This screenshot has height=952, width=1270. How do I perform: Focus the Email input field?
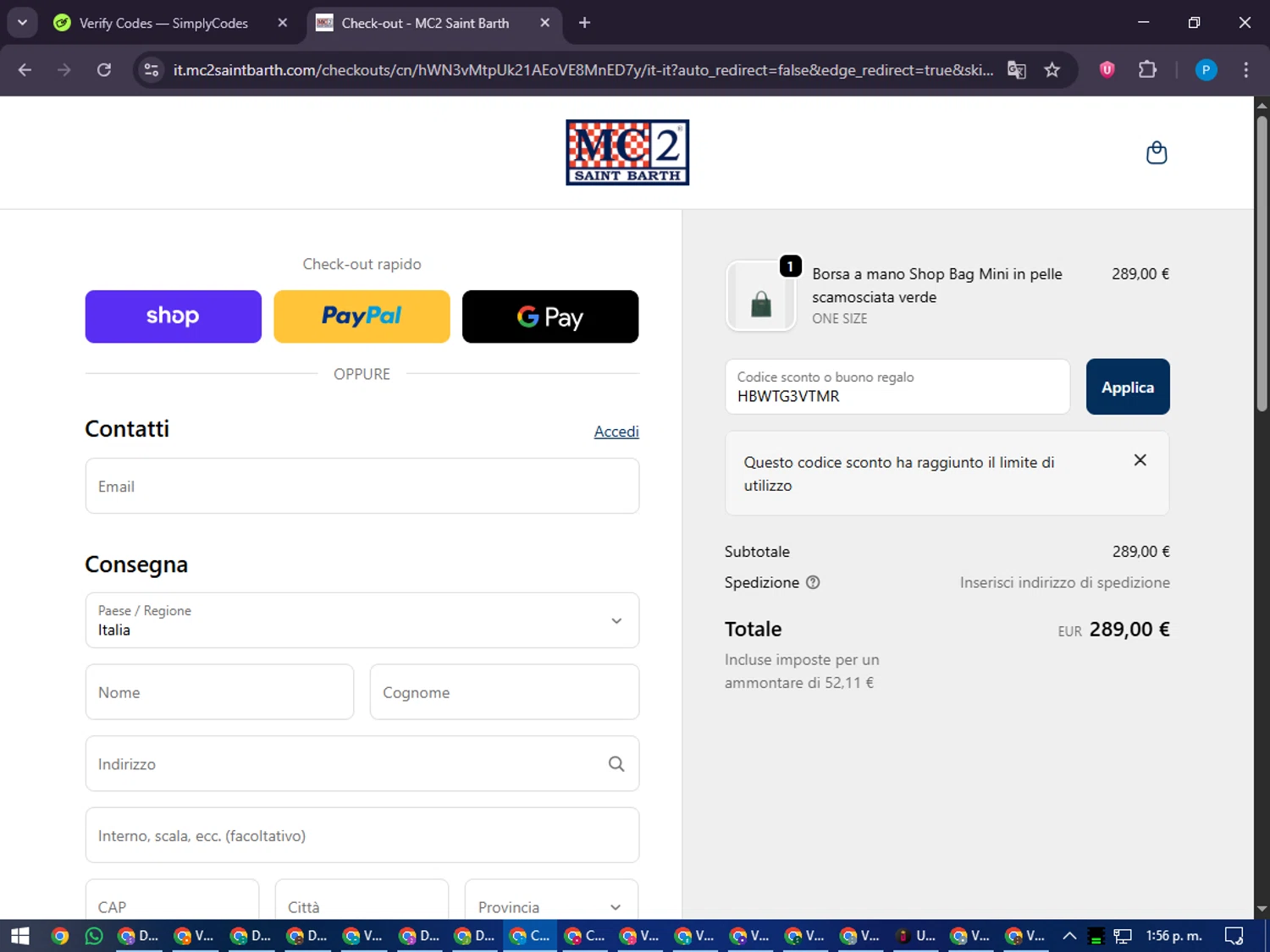pos(362,486)
